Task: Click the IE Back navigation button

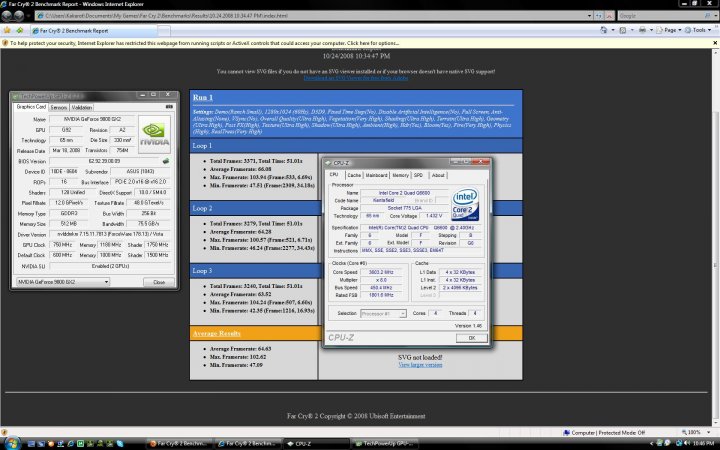Action: click(6, 16)
